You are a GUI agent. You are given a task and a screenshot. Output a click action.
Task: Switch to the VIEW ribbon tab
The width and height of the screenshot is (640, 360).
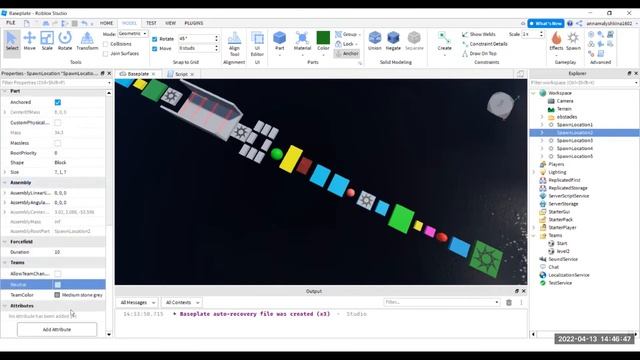coord(170,23)
